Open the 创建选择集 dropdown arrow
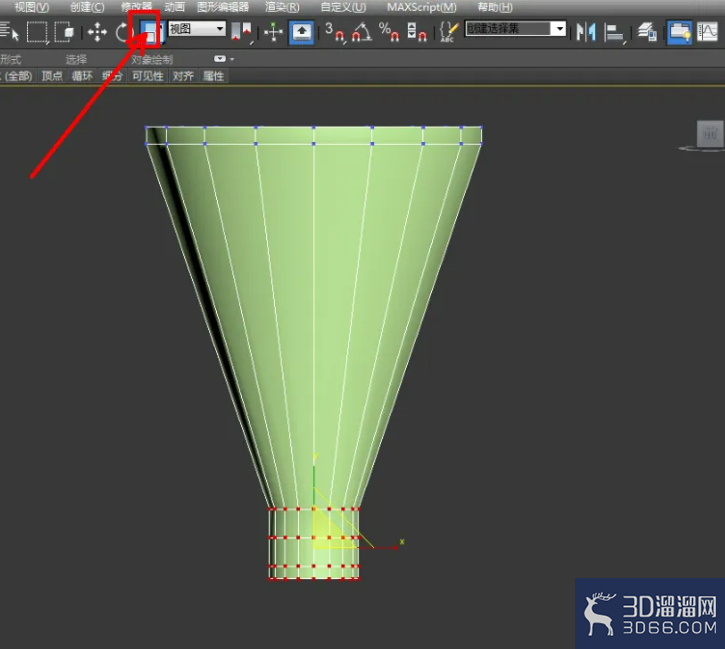Screen dimensions: 725x649 click(x=559, y=29)
